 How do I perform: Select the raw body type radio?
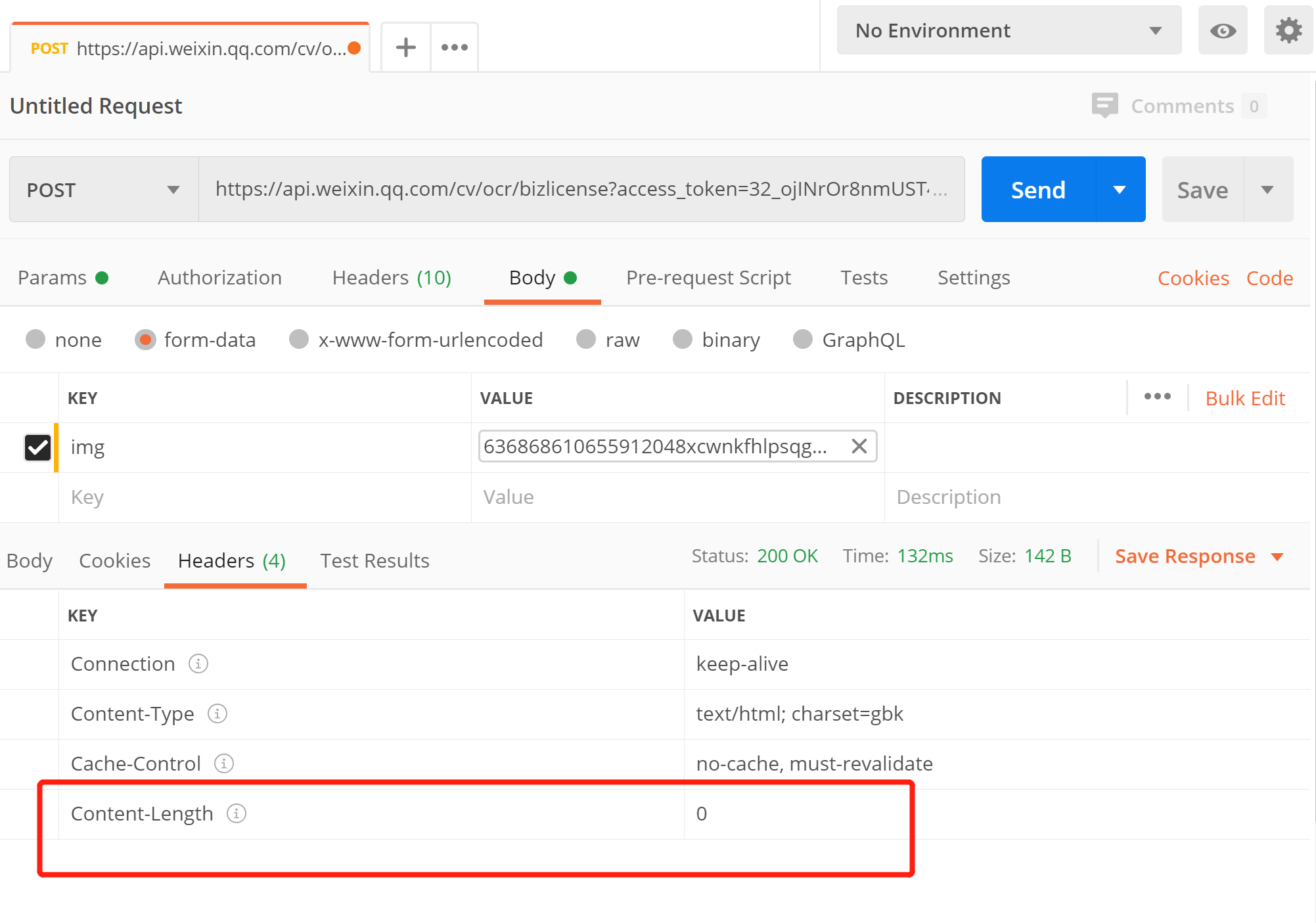pos(586,340)
